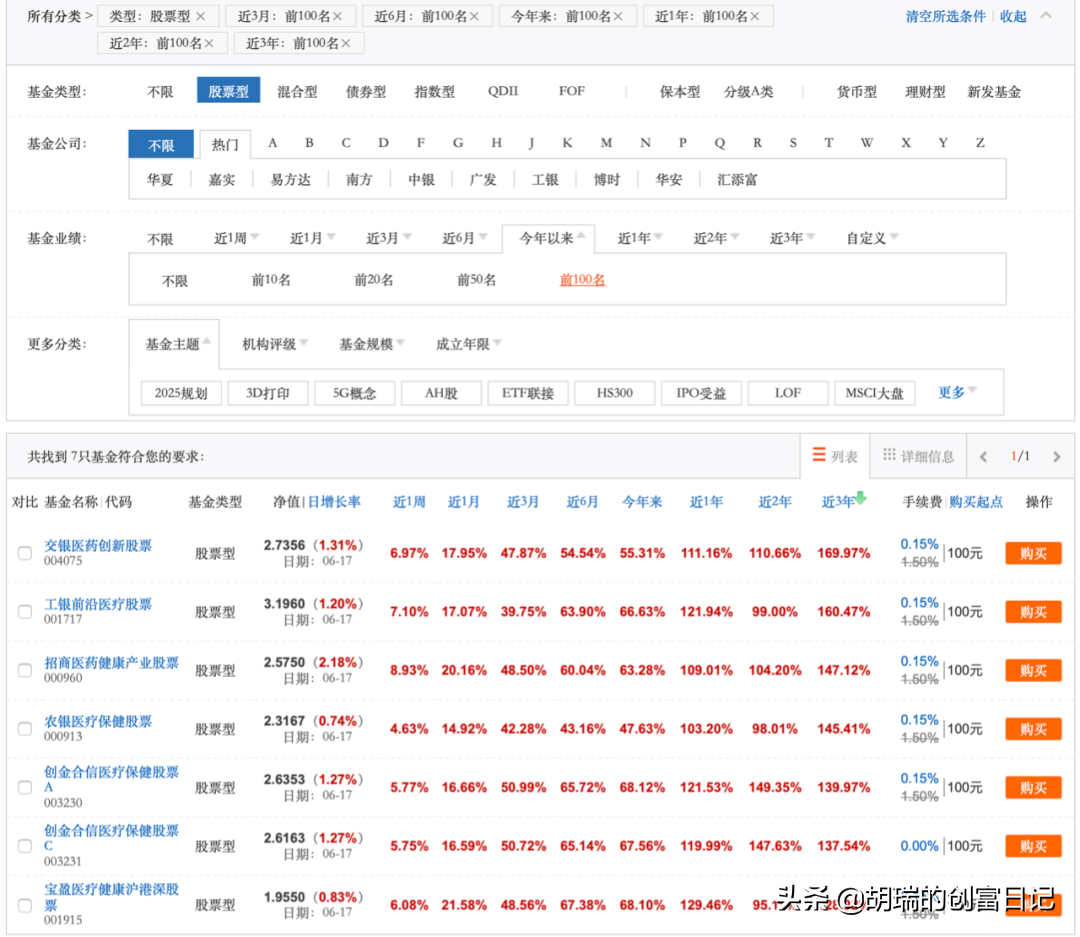This screenshot has width=1080, height=937.
Task: Sort by 购买起点 column header
Action: tap(975, 502)
